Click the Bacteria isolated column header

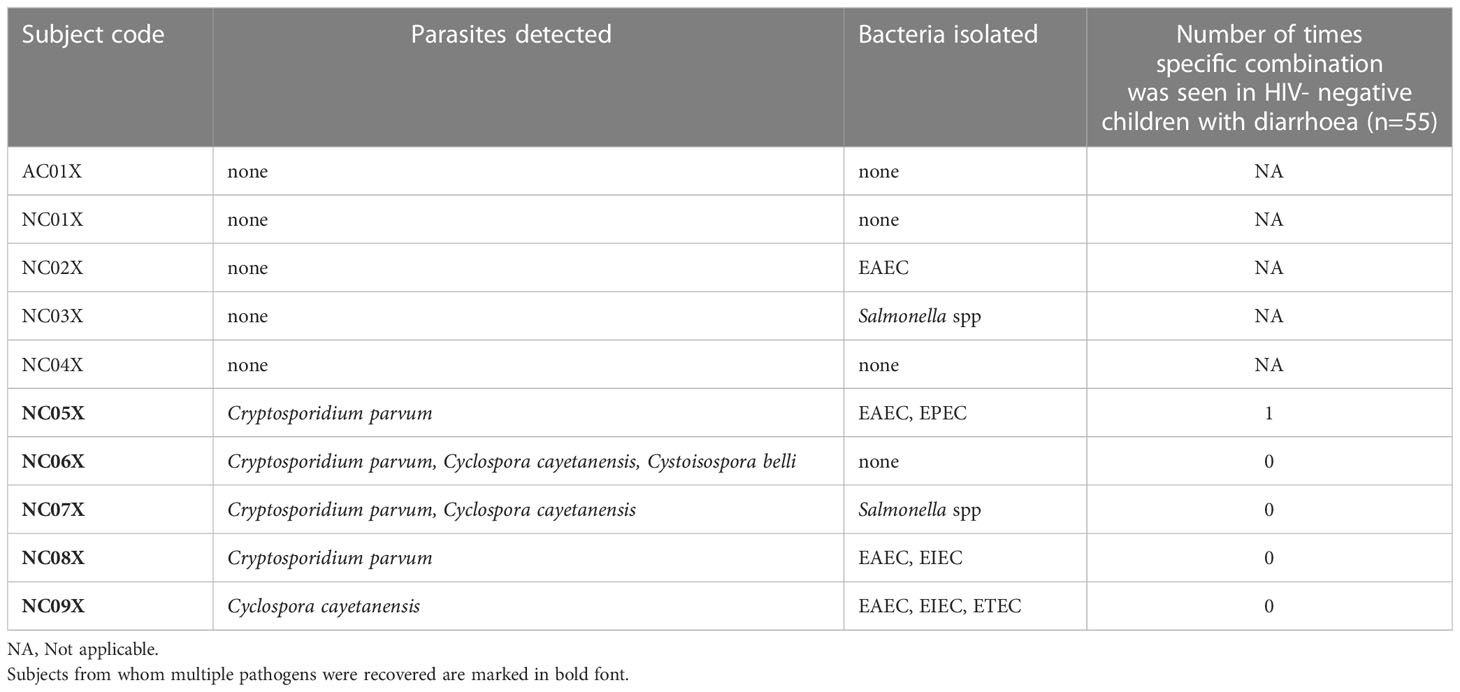pos(948,35)
